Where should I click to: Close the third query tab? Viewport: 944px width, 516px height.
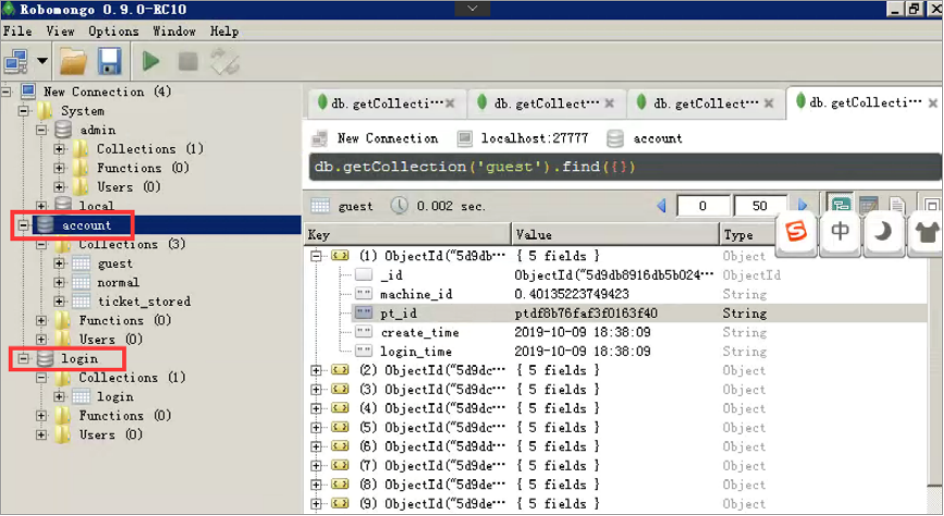[769, 104]
